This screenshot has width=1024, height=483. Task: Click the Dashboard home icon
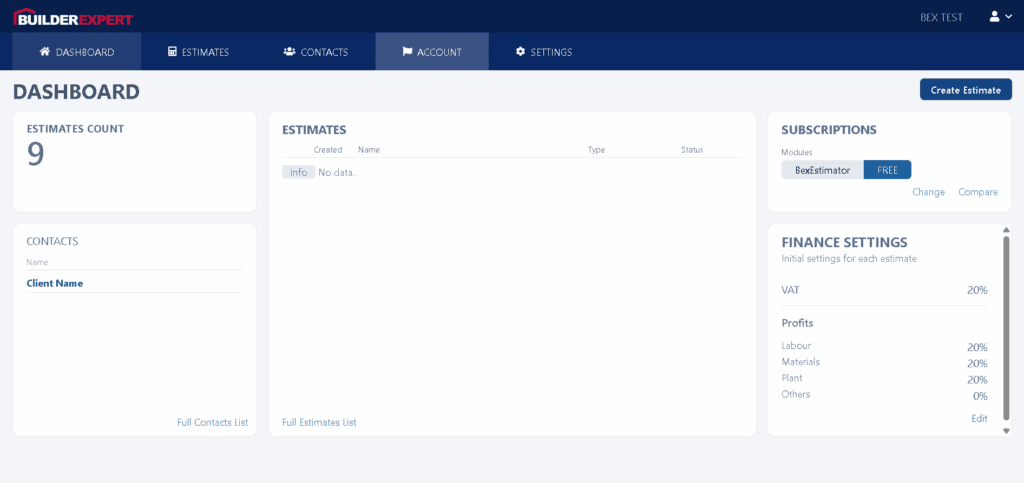45,52
